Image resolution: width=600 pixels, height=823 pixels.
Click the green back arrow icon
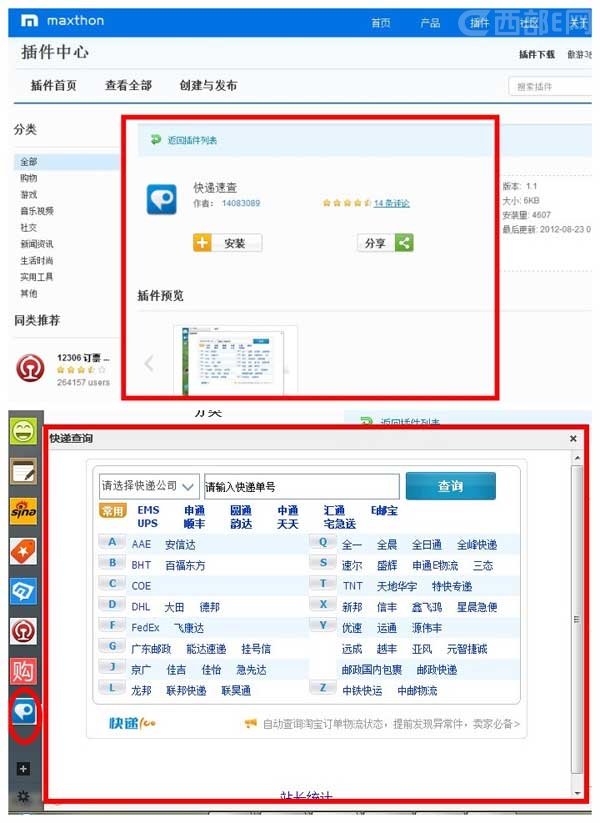point(156,140)
